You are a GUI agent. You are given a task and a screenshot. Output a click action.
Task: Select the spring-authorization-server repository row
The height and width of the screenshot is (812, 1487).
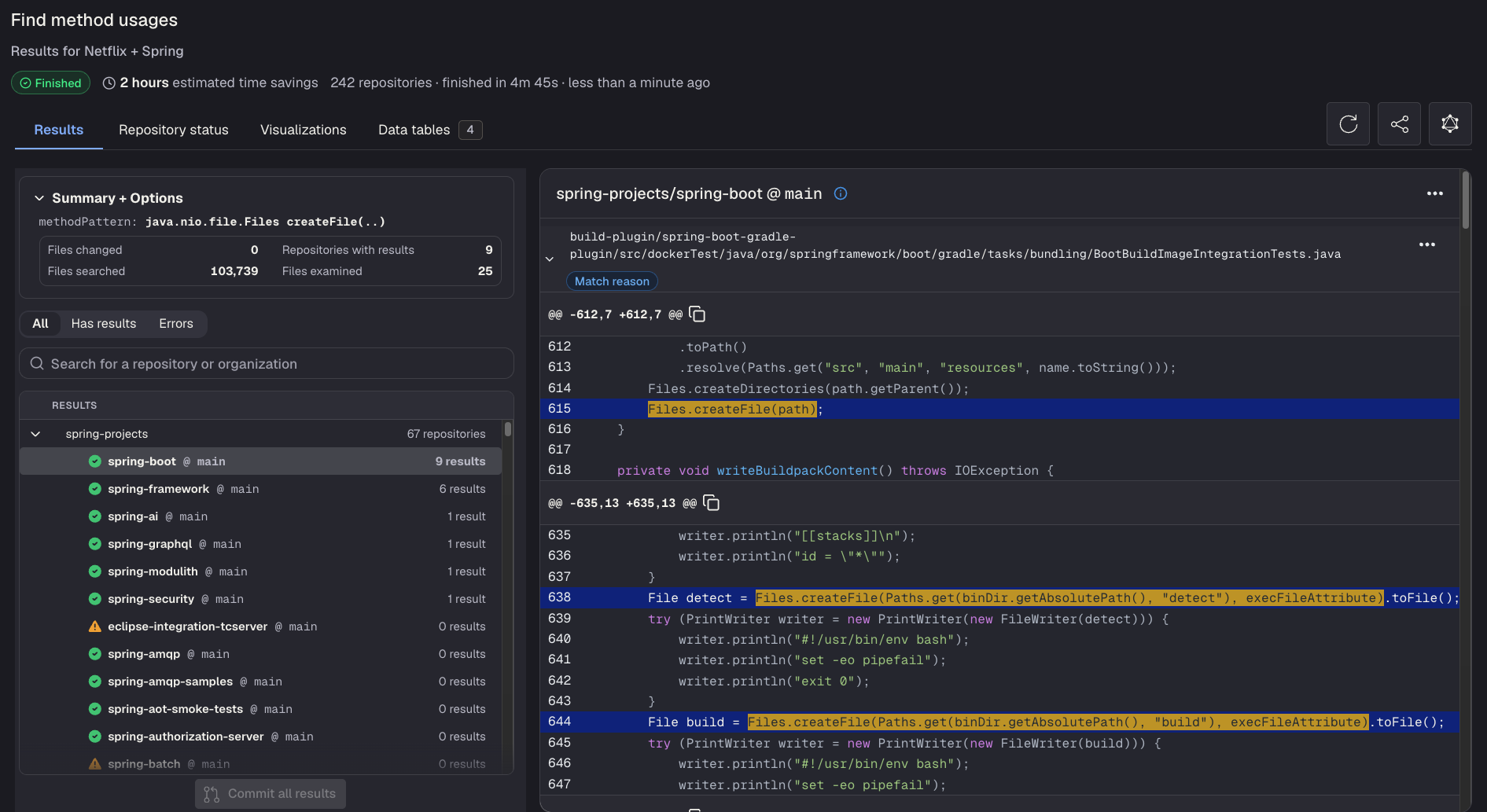point(260,737)
